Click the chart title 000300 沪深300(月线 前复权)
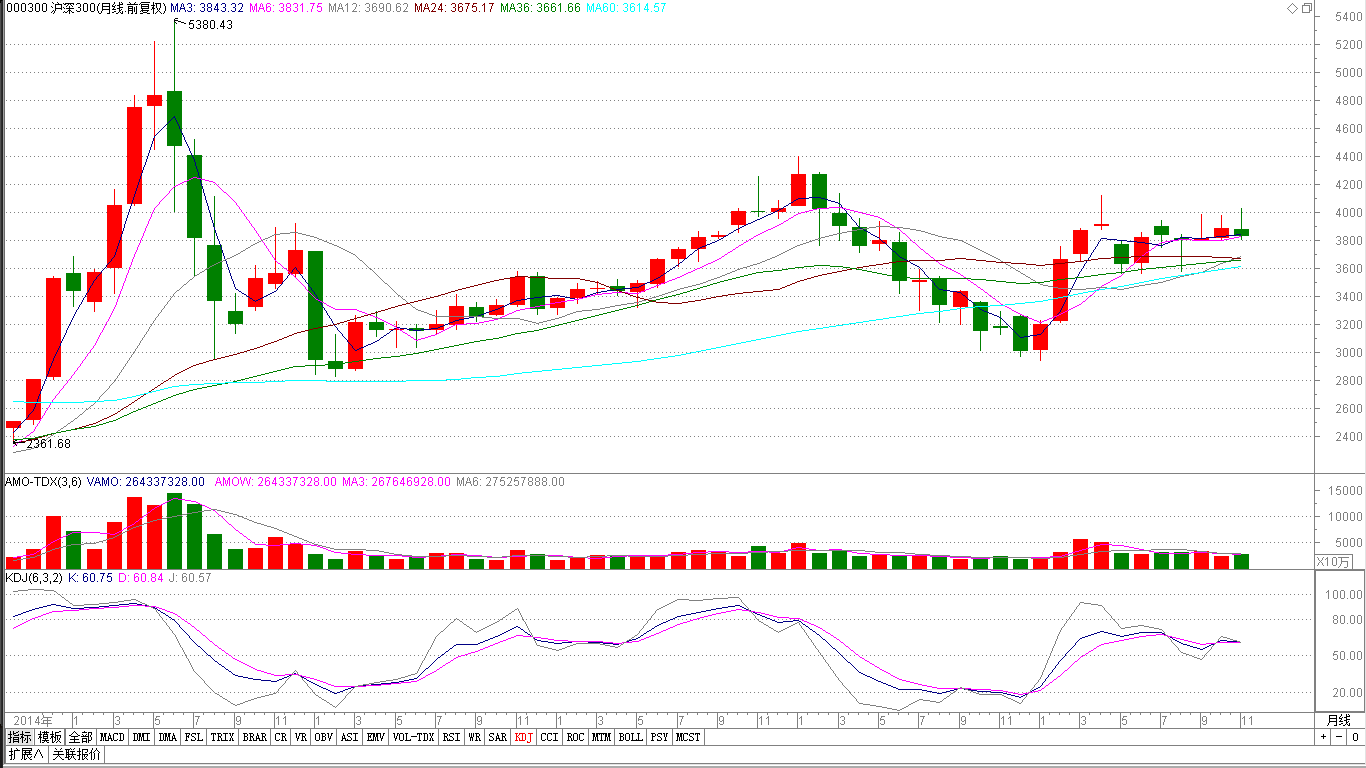 [x=85, y=8]
